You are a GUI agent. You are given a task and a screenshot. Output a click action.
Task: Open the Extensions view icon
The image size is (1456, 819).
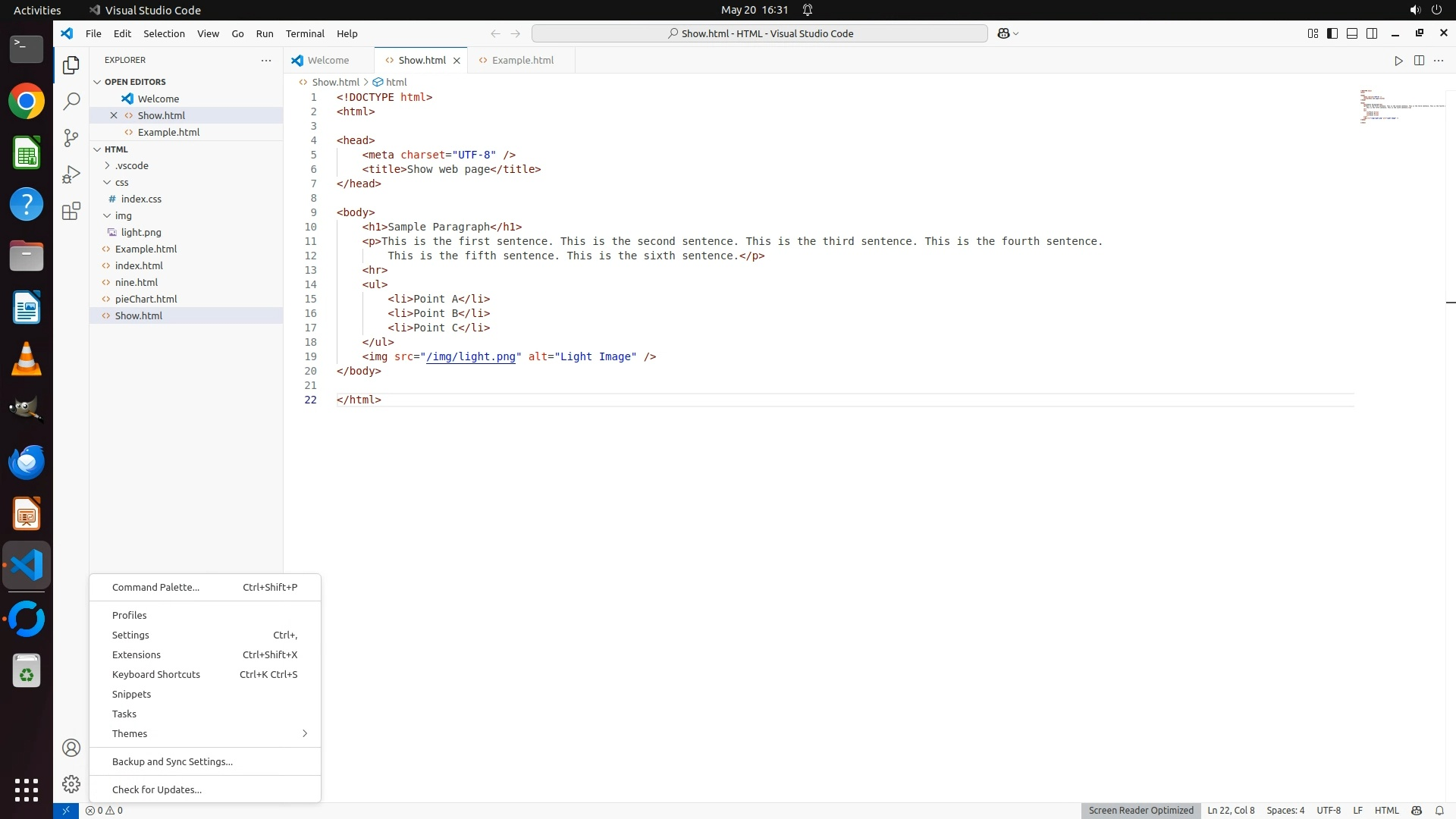[x=71, y=211]
